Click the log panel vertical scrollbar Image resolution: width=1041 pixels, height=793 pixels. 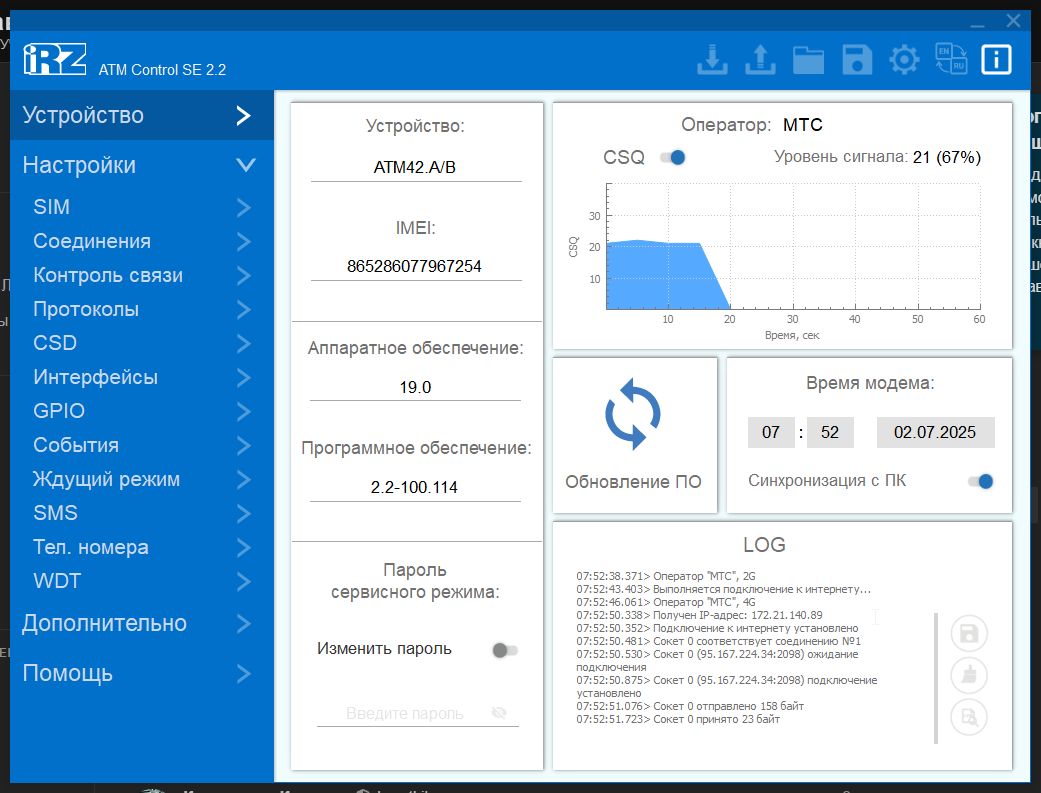pyautogui.click(x=936, y=677)
